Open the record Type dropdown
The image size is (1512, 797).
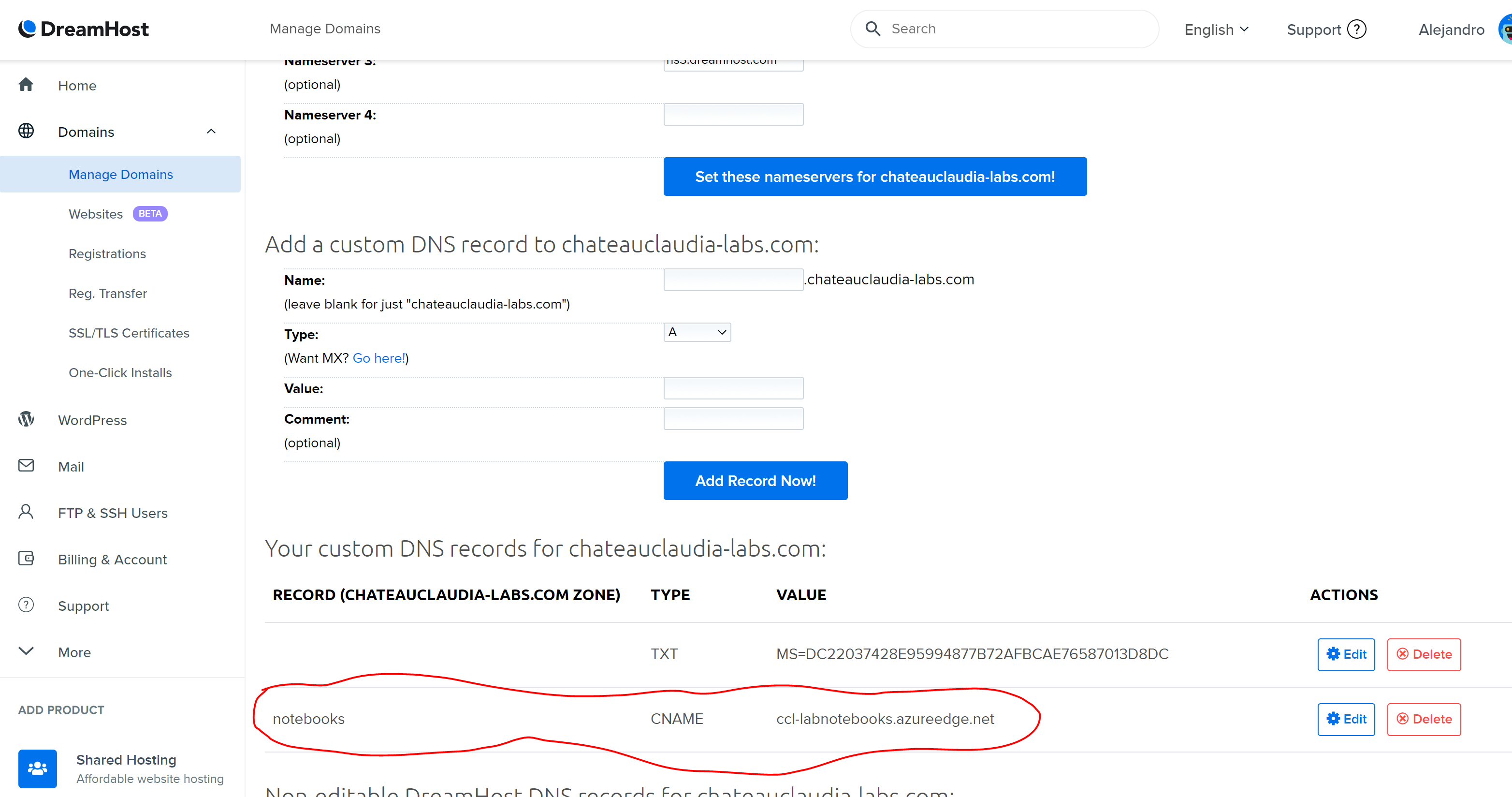pos(697,332)
